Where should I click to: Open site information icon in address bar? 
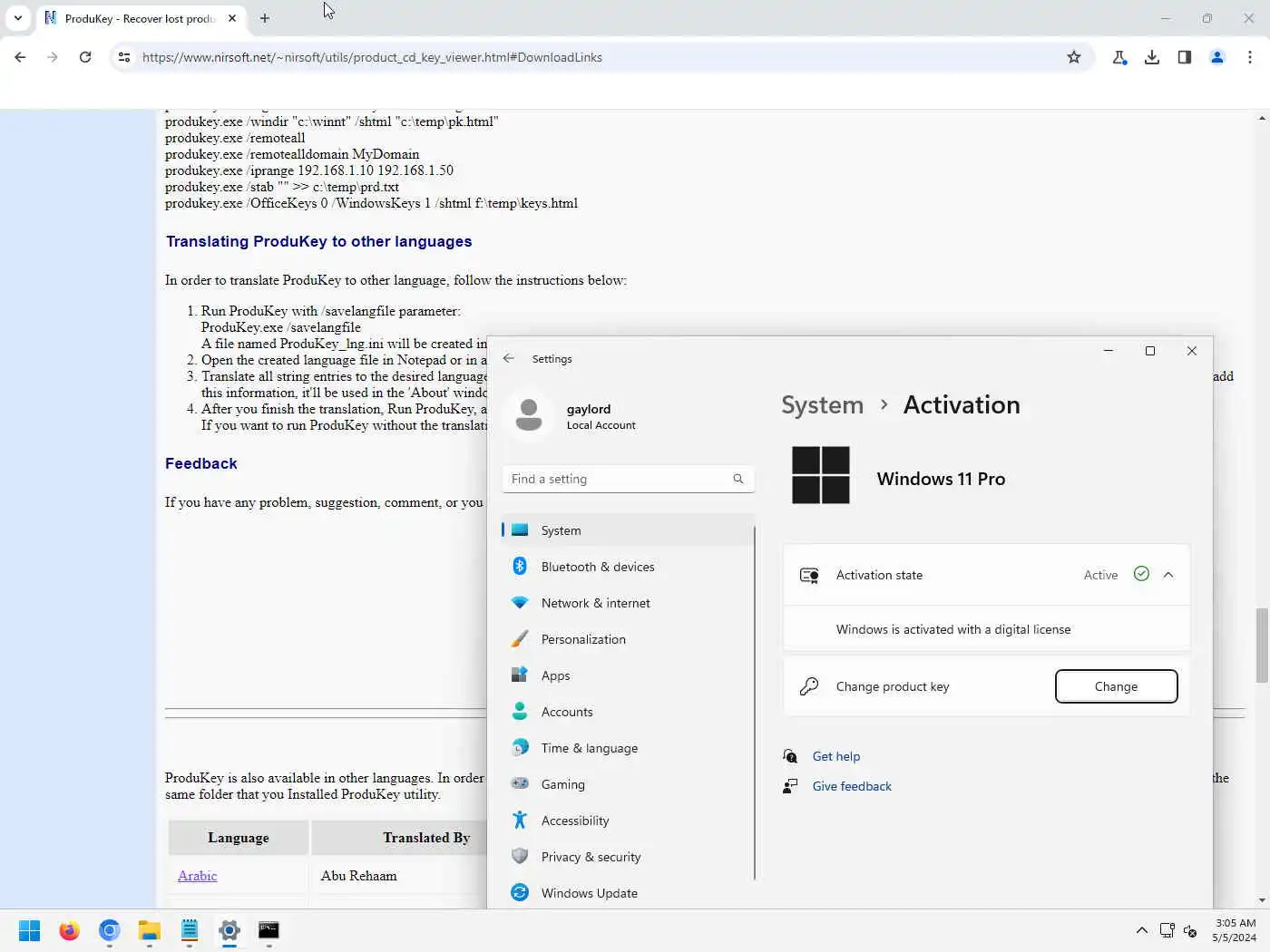point(124,57)
